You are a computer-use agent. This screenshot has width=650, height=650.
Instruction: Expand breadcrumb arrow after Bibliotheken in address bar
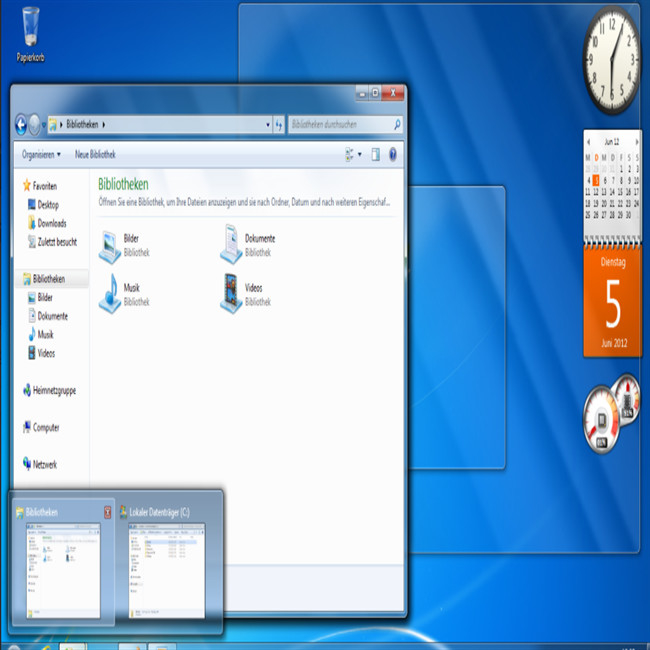pyautogui.click(x=104, y=124)
